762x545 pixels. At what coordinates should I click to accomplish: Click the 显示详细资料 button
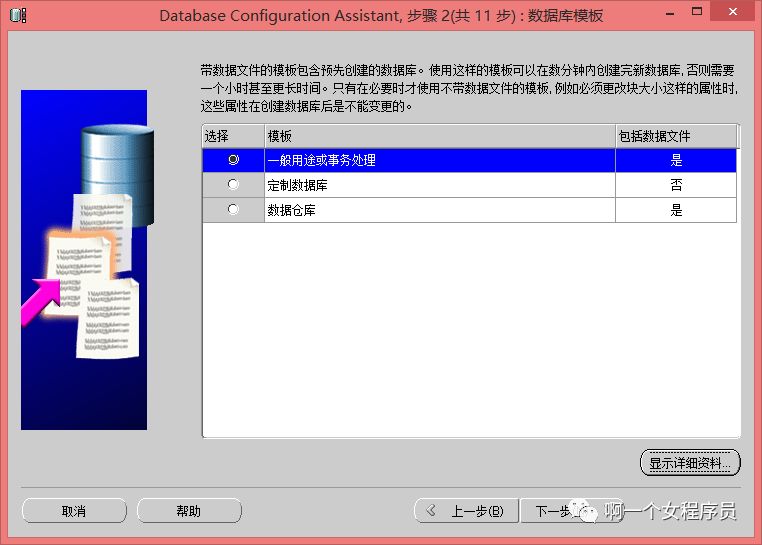click(690, 463)
